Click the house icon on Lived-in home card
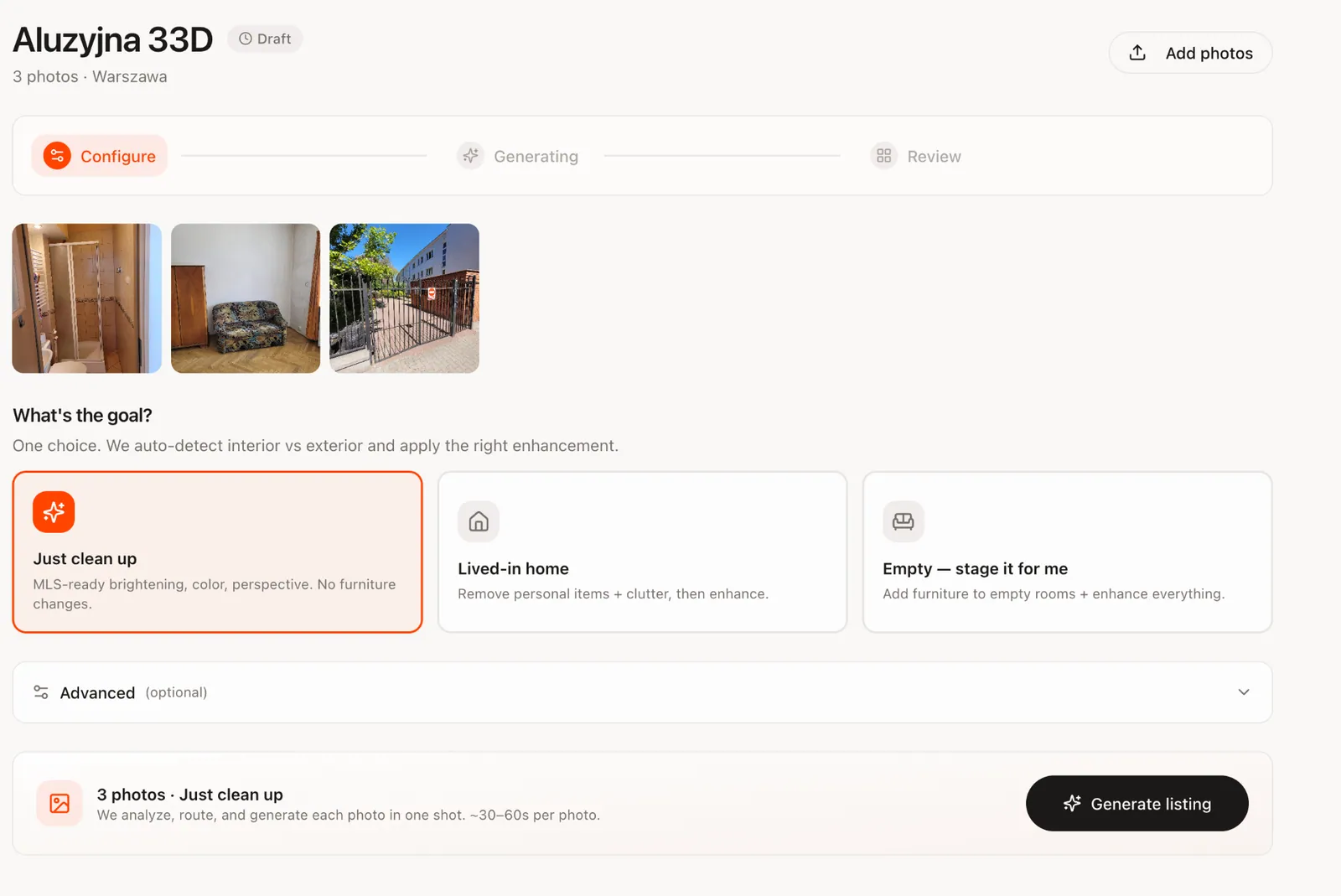The height and width of the screenshot is (896, 1341). 479,521
